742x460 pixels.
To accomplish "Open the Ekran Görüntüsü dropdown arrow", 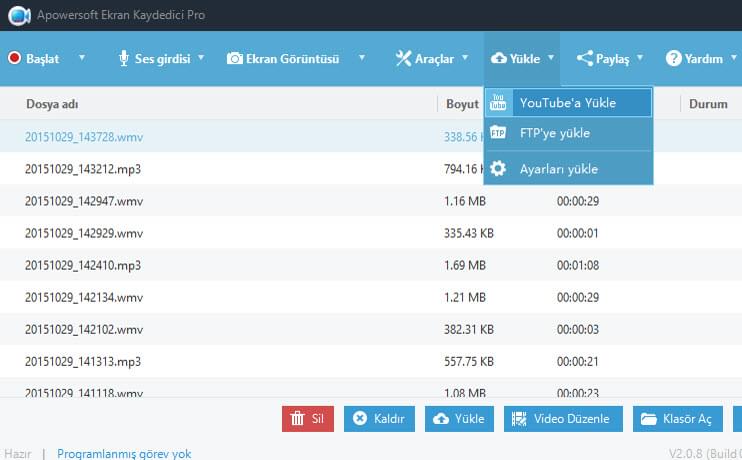I will [361, 58].
